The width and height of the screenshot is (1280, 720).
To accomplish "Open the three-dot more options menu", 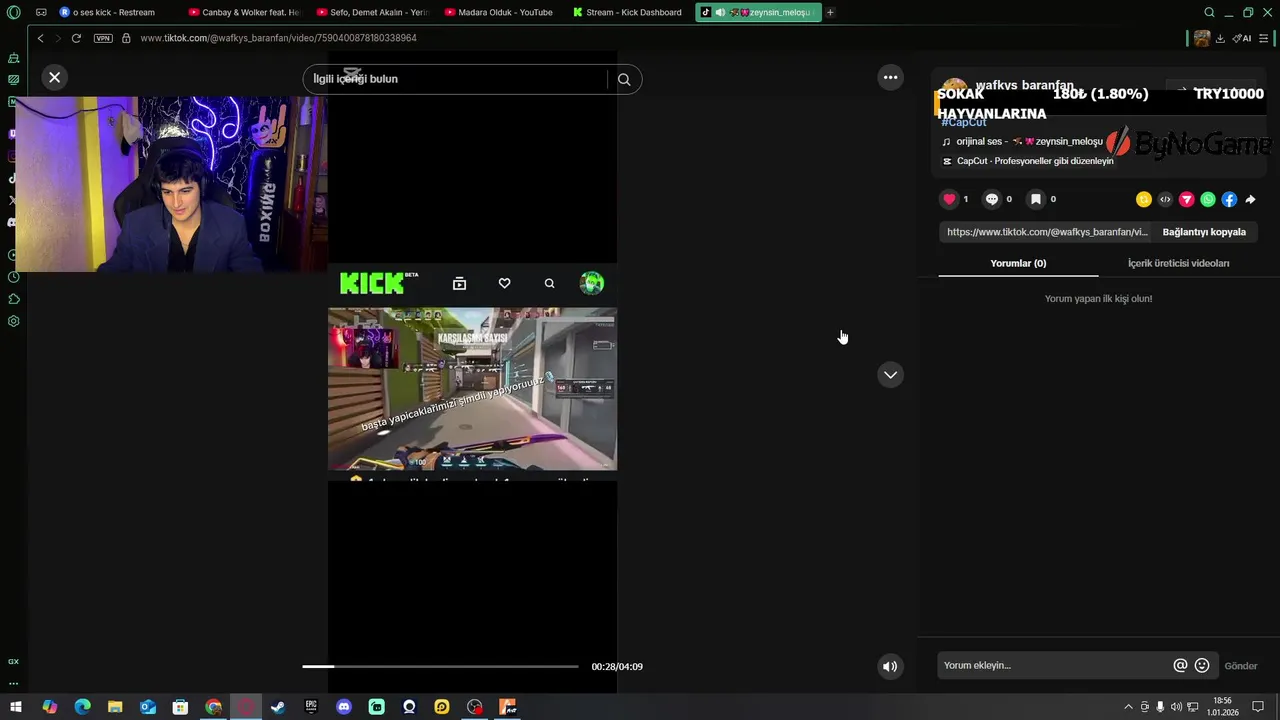I will (890, 77).
